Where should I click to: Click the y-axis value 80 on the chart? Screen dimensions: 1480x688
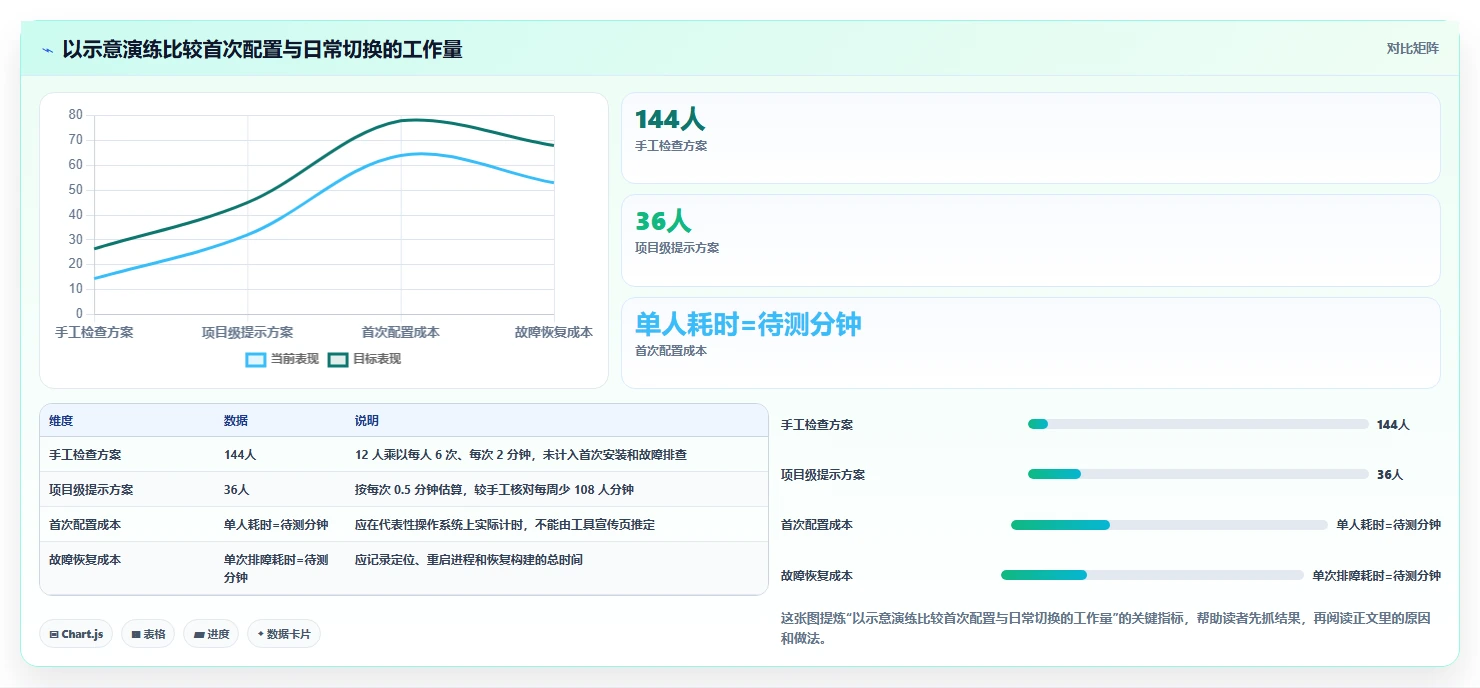point(76,115)
